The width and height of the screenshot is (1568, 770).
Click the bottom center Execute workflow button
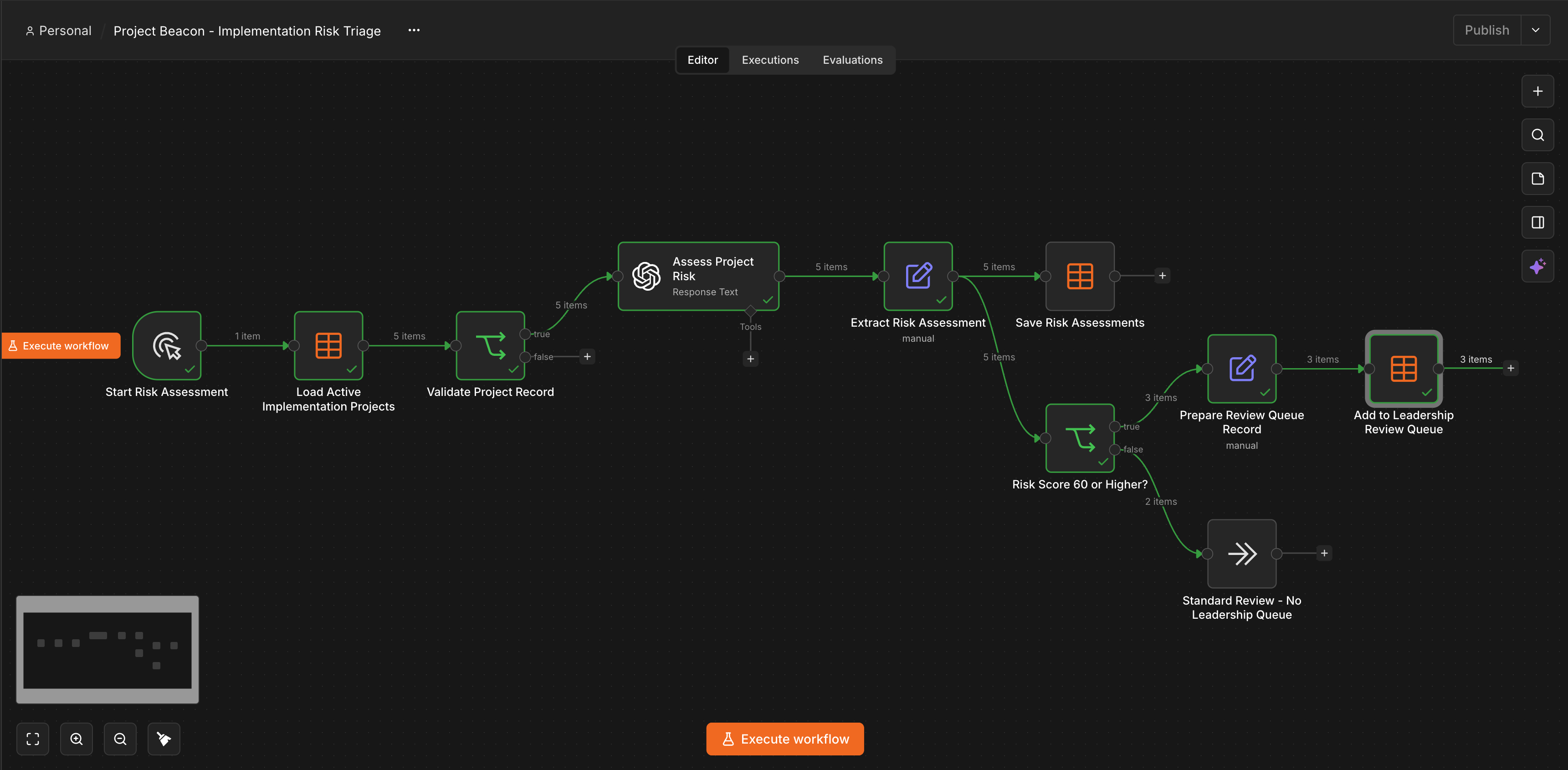pos(785,739)
